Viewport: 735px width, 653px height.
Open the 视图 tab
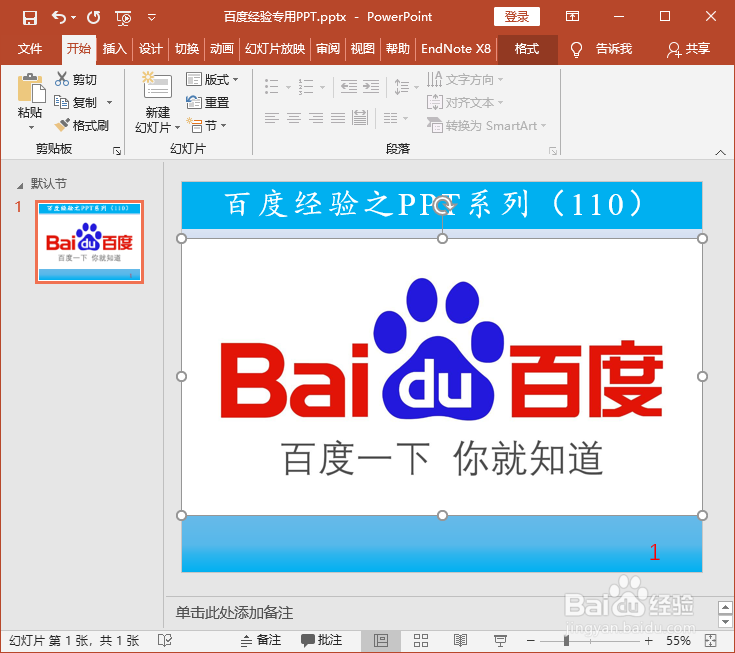tap(363, 49)
